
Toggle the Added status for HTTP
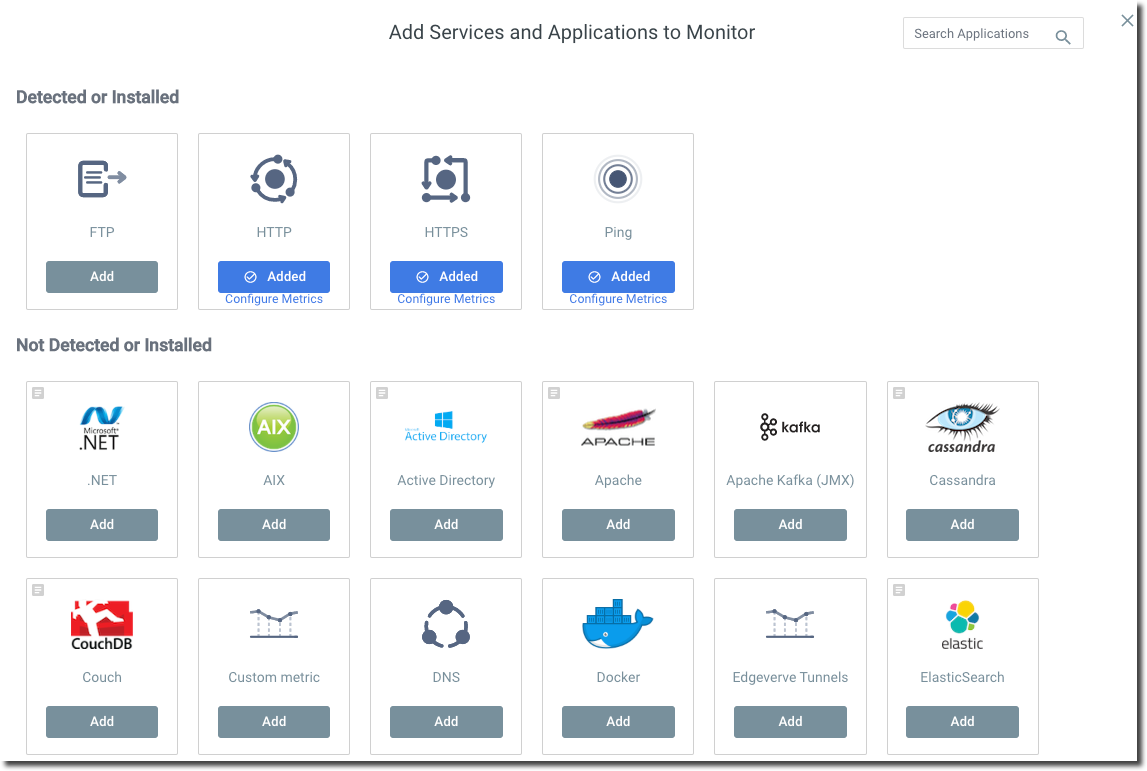click(273, 276)
